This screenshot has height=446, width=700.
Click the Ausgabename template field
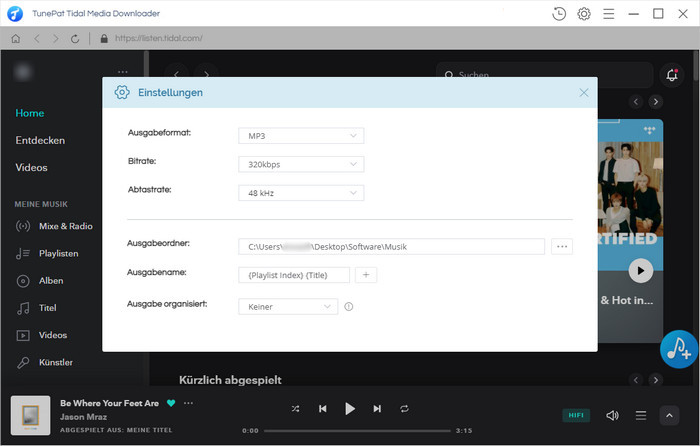pyautogui.click(x=294, y=275)
